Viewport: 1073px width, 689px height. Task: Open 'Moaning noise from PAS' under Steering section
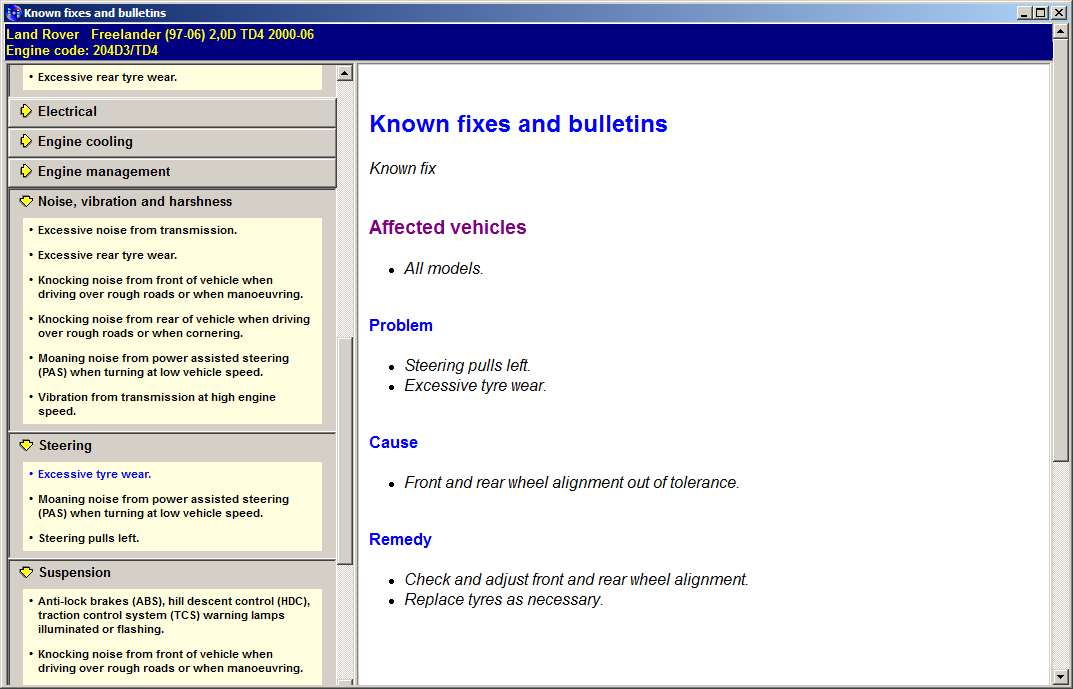pyautogui.click(x=164, y=506)
